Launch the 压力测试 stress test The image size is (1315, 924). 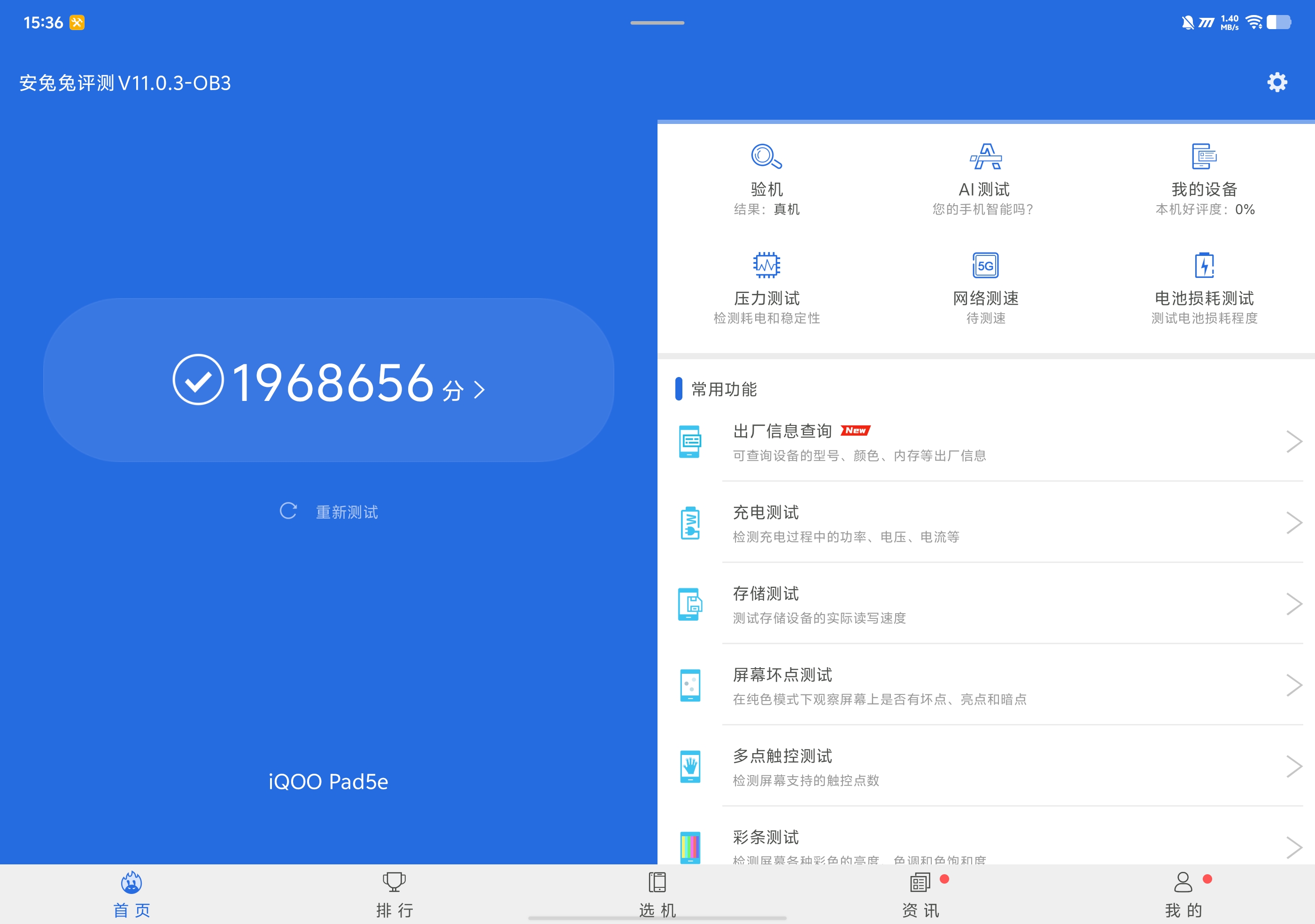pyautogui.click(x=766, y=265)
